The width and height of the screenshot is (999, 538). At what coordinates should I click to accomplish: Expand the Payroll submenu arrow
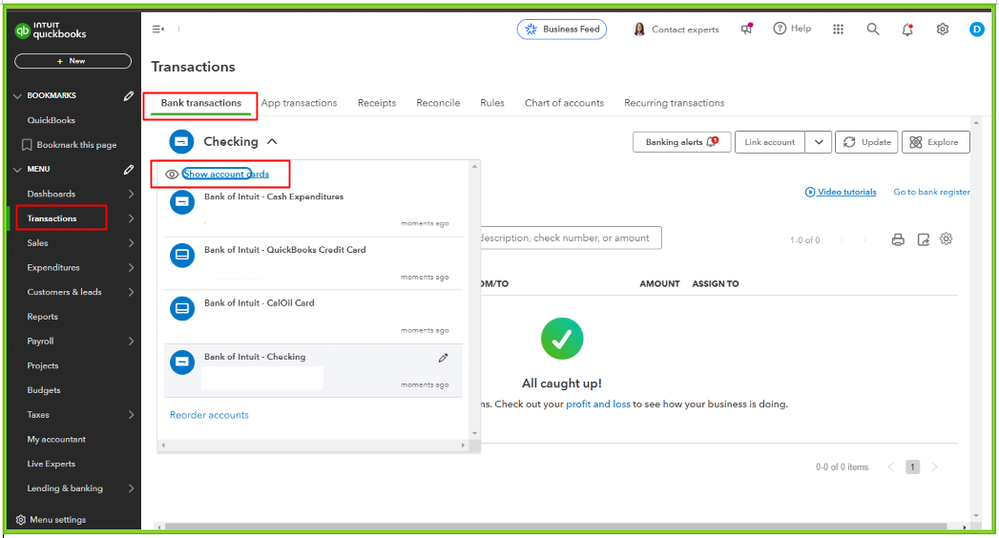click(x=131, y=341)
